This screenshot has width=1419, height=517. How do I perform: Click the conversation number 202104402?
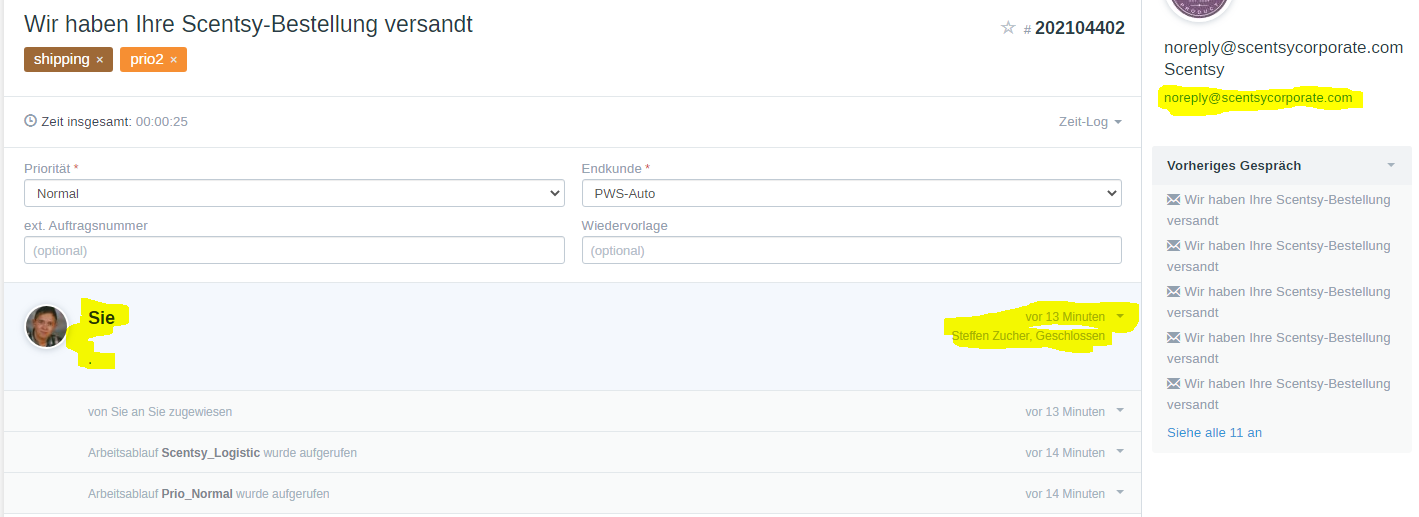[x=1080, y=28]
